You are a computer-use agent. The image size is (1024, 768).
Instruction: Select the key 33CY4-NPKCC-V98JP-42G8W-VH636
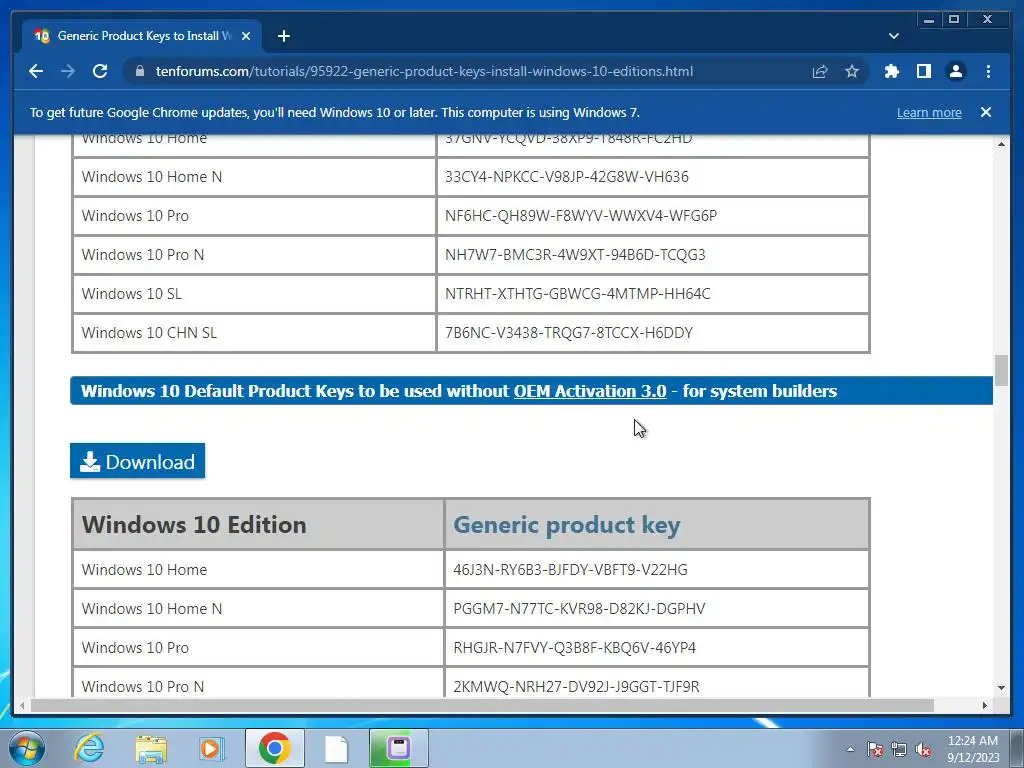[x=567, y=176]
